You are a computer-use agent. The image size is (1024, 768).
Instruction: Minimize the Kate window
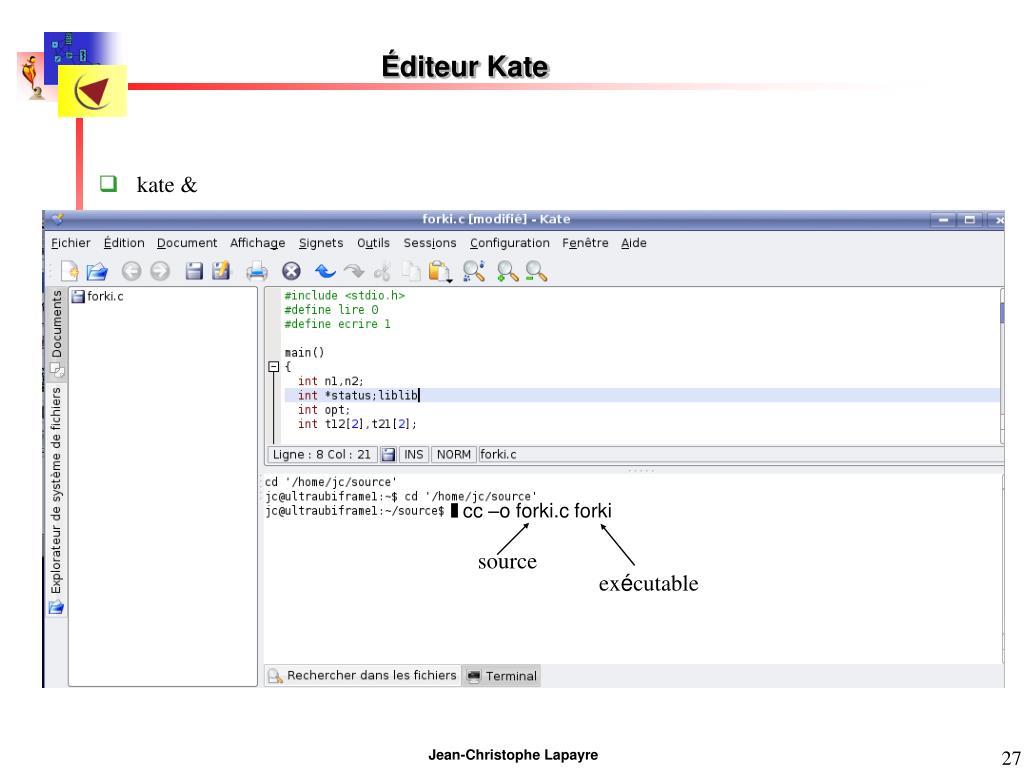click(942, 220)
